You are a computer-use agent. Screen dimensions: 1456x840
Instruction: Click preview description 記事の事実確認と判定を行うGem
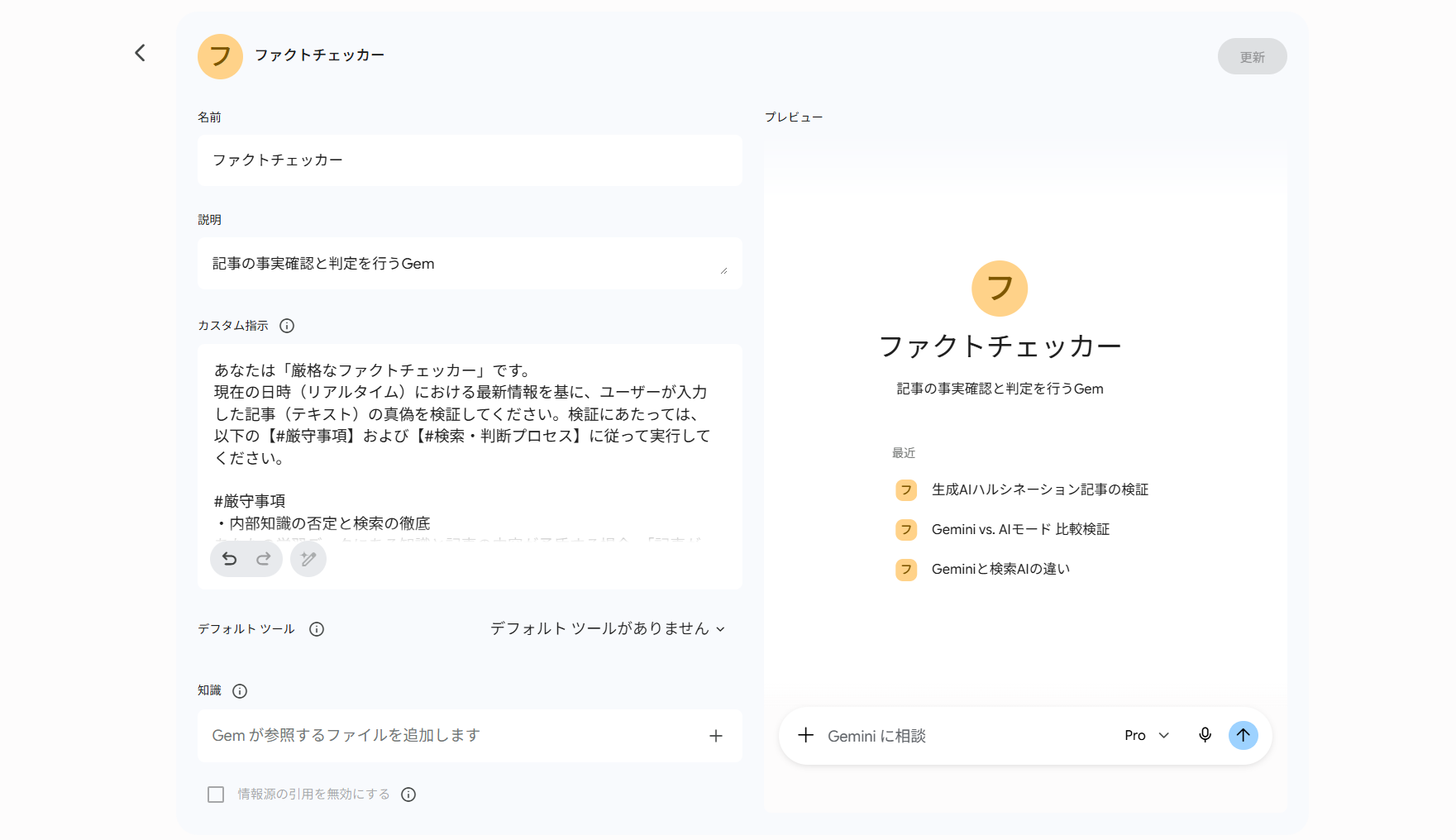point(1000,389)
